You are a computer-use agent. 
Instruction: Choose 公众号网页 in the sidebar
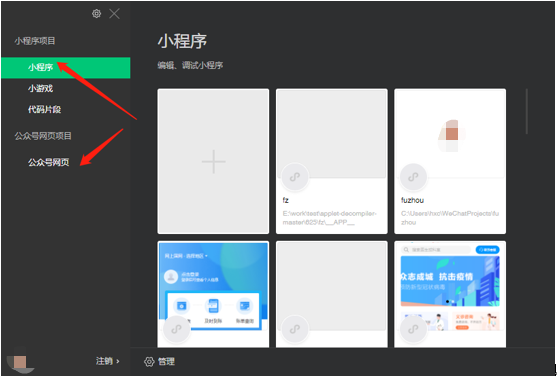pos(49,162)
